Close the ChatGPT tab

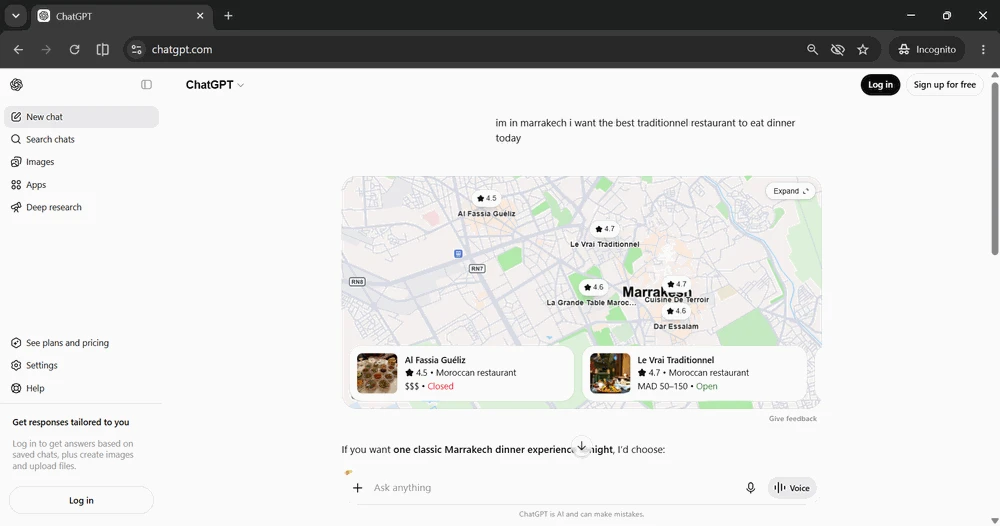click(200, 16)
